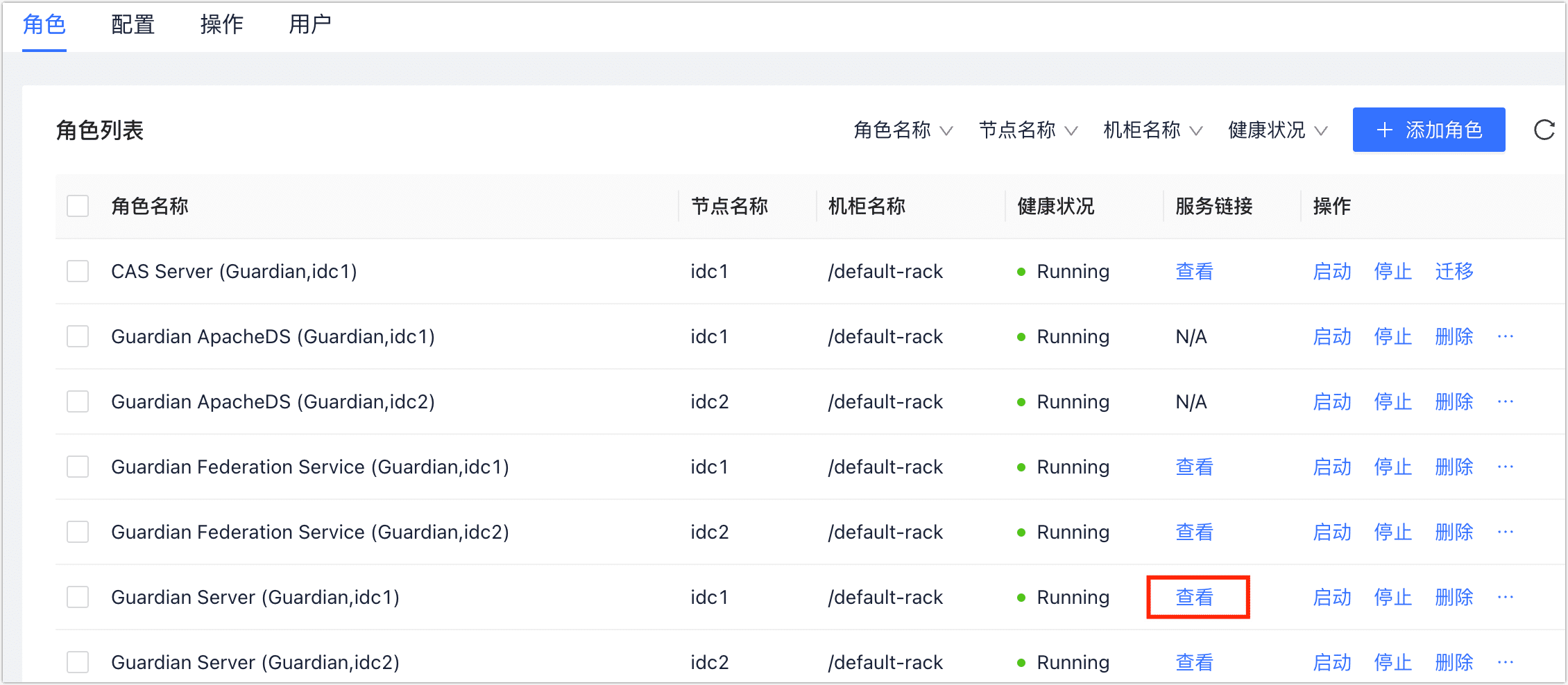Click 删除 for Guardian Federation Service idc2
The height and width of the screenshot is (685, 1568).
[1454, 532]
